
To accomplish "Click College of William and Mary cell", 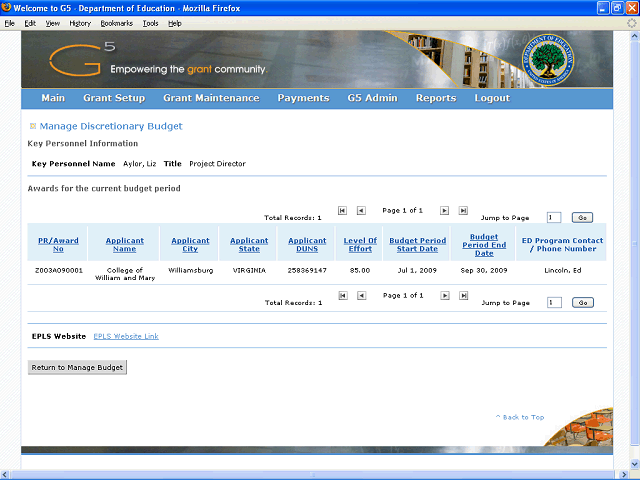I will (125, 274).
